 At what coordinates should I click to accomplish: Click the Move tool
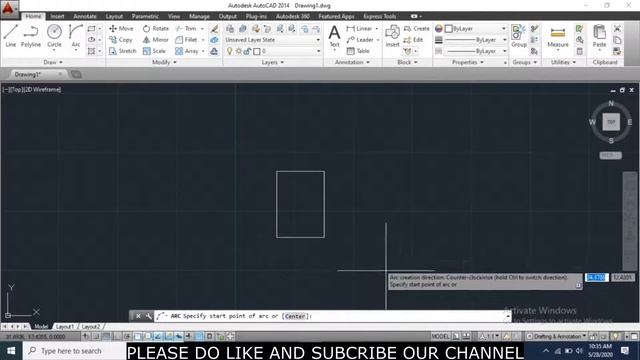pyautogui.click(x=121, y=29)
